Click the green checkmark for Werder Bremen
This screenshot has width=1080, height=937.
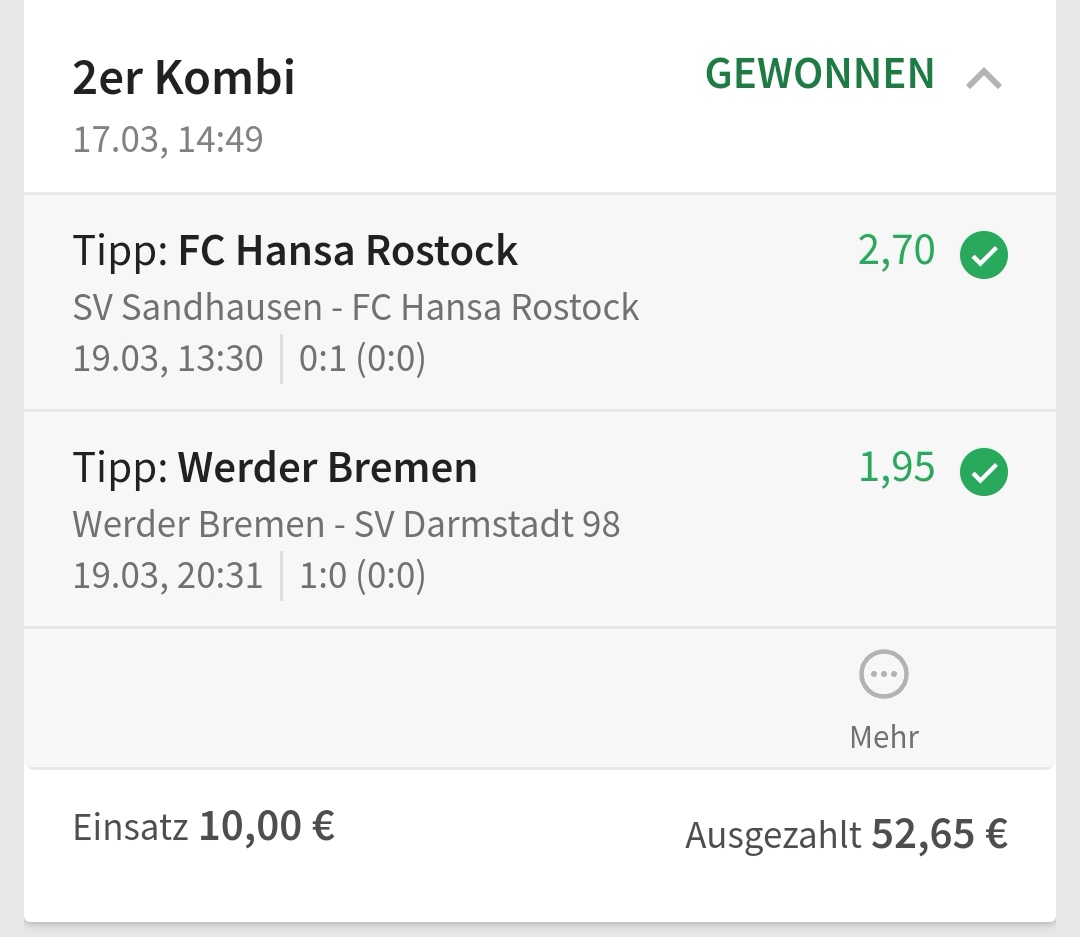pyautogui.click(x=984, y=472)
